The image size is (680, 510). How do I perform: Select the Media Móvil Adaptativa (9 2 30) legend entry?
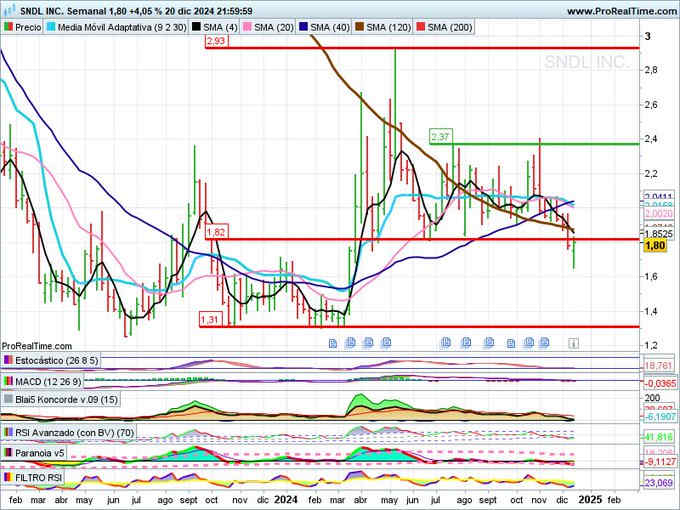117,27
